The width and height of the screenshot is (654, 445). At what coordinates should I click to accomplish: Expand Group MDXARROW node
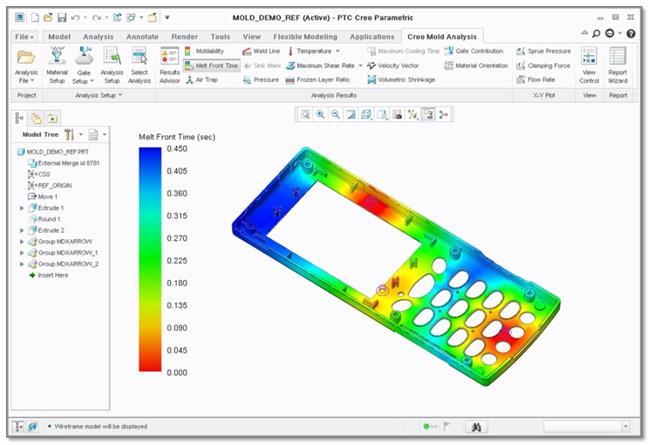pyautogui.click(x=22, y=241)
